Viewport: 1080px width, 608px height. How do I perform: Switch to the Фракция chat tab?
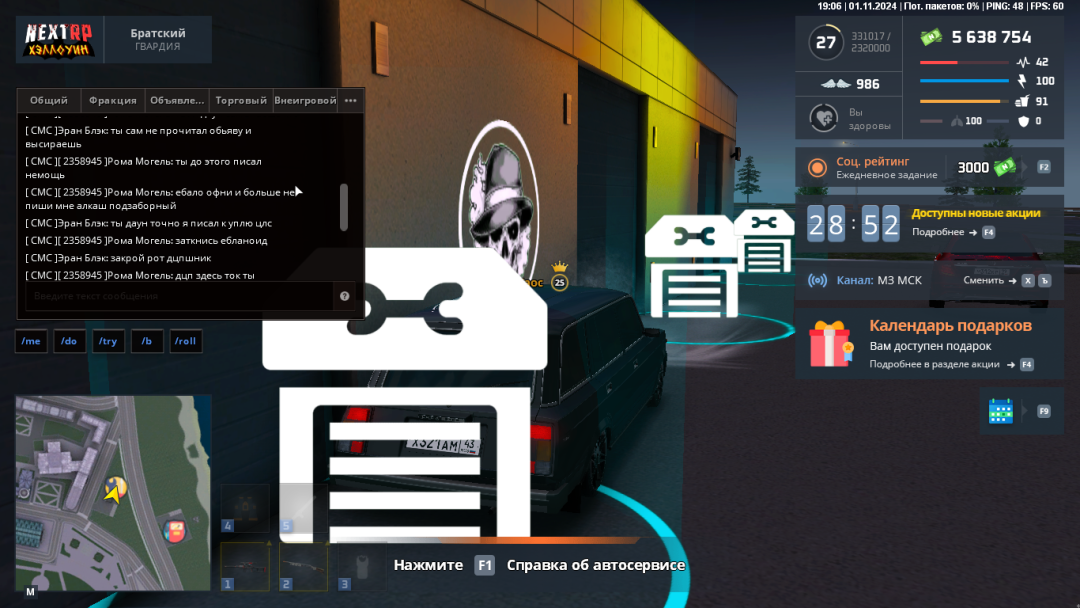tap(112, 101)
